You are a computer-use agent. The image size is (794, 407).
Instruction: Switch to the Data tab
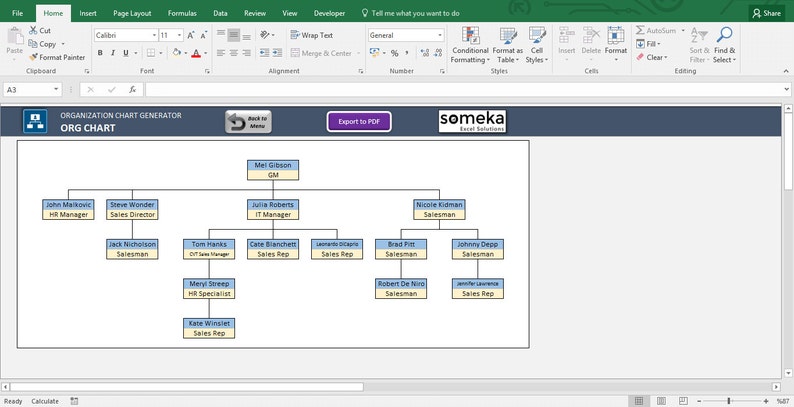pos(220,13)
